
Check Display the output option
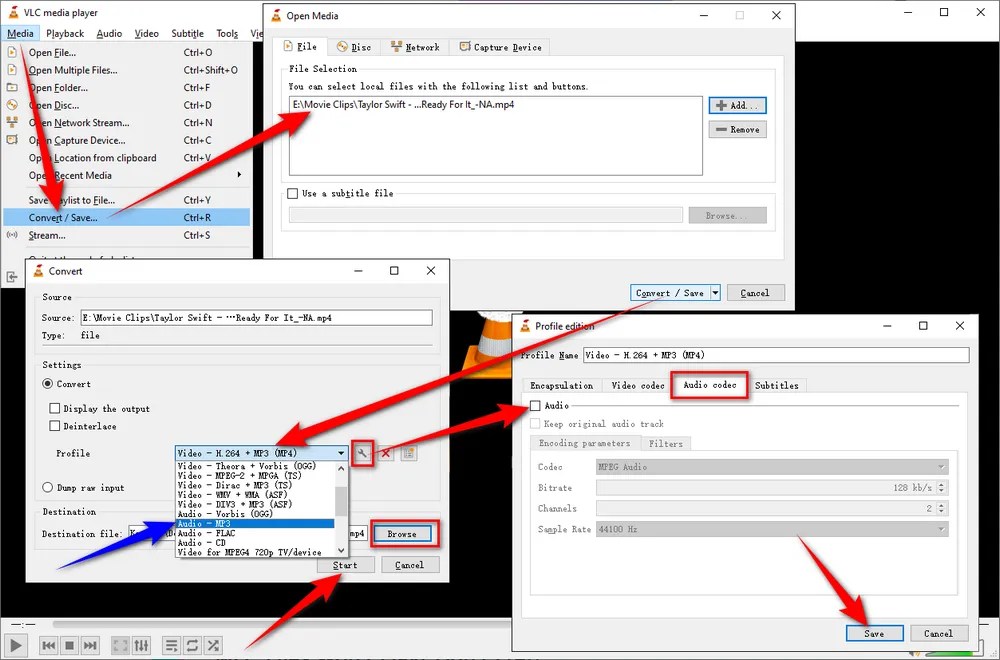55,408
